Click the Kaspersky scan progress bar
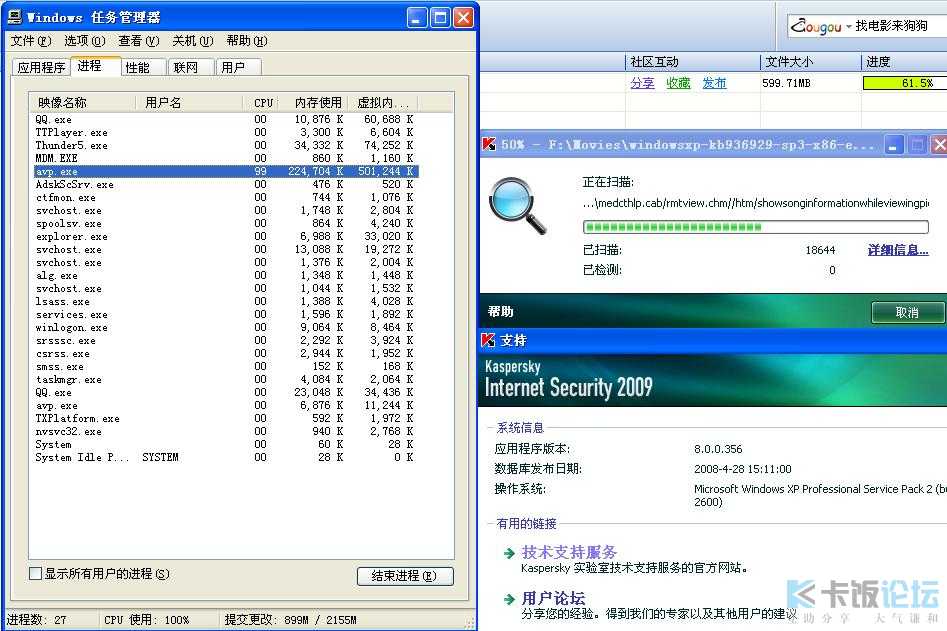This screenshot has height=631, width=947. pos(756,227)
